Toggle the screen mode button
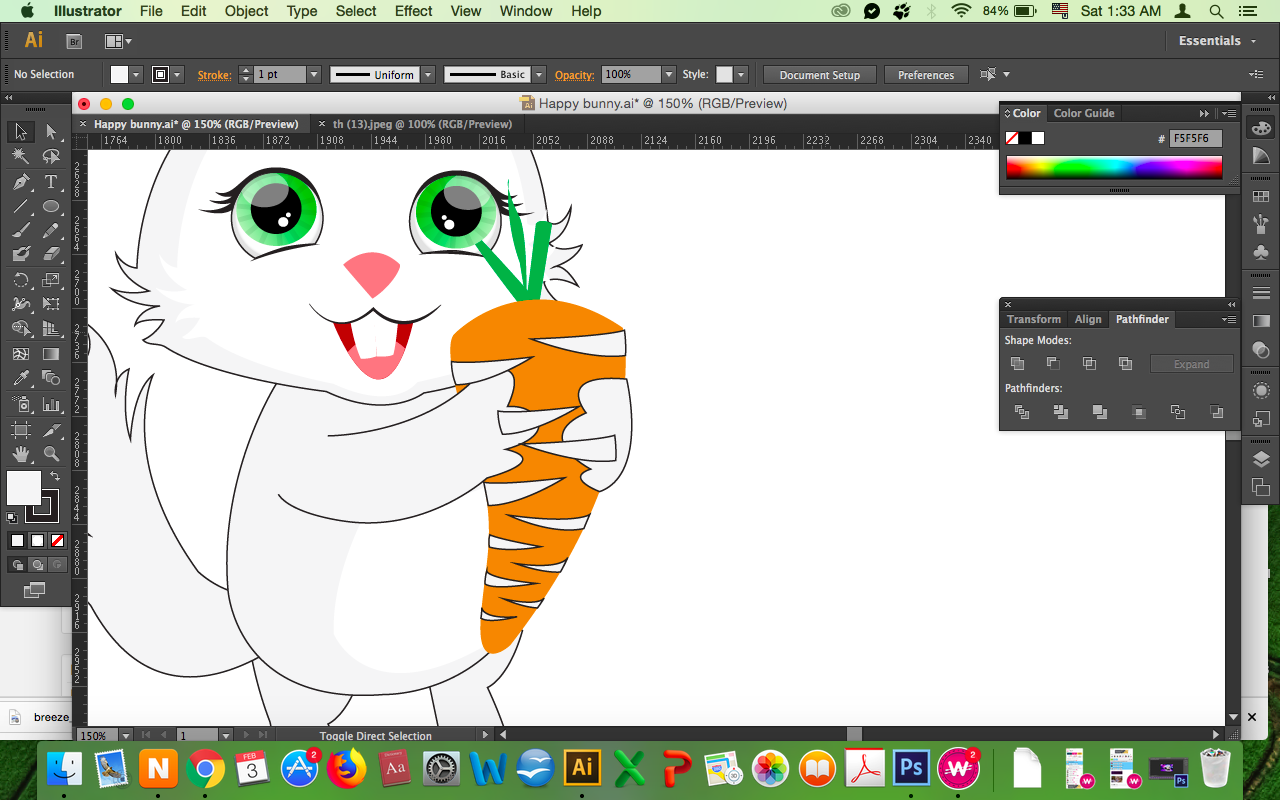 (x=35, y=591)
